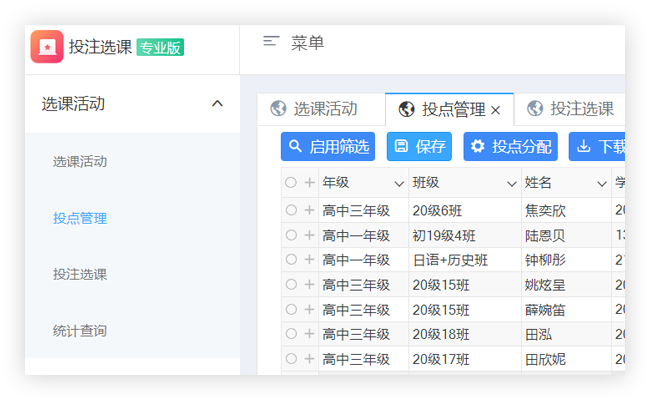The image size is (650, 400).
Task: Open the 班级 column filter dropdown
Action: pos(511,184)
